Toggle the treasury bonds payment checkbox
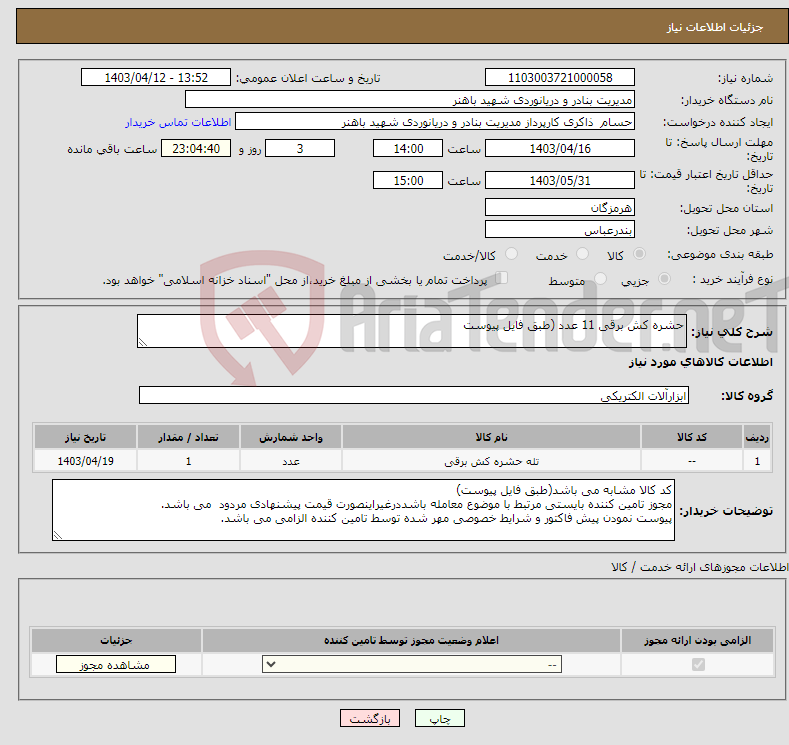This screenshot has height=745, width=789. pos(502,278)
